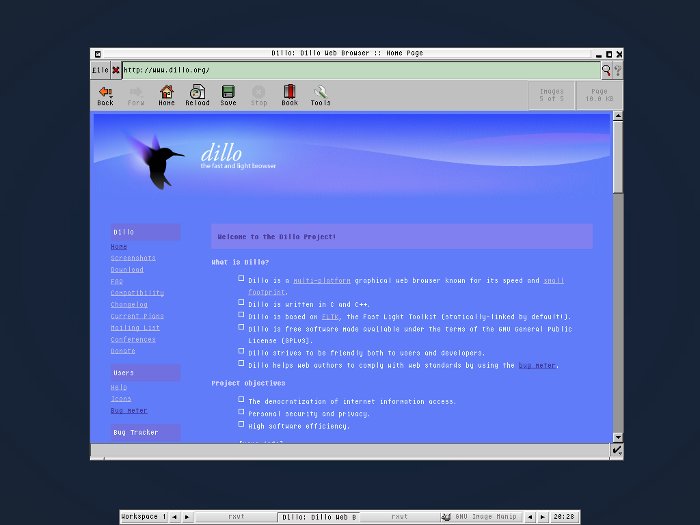This screenshot has width=700, height=525.
Task: Click the left arrow beside the taskbar clock
Action: click(530, 517)
